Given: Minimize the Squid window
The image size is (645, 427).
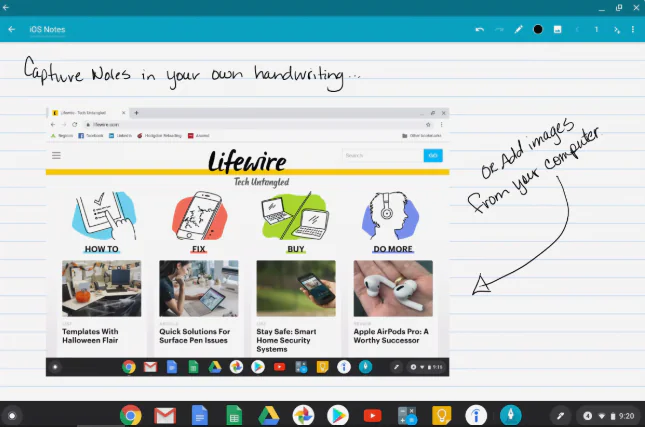Looking at the screenshot, I should click(601, 8).
